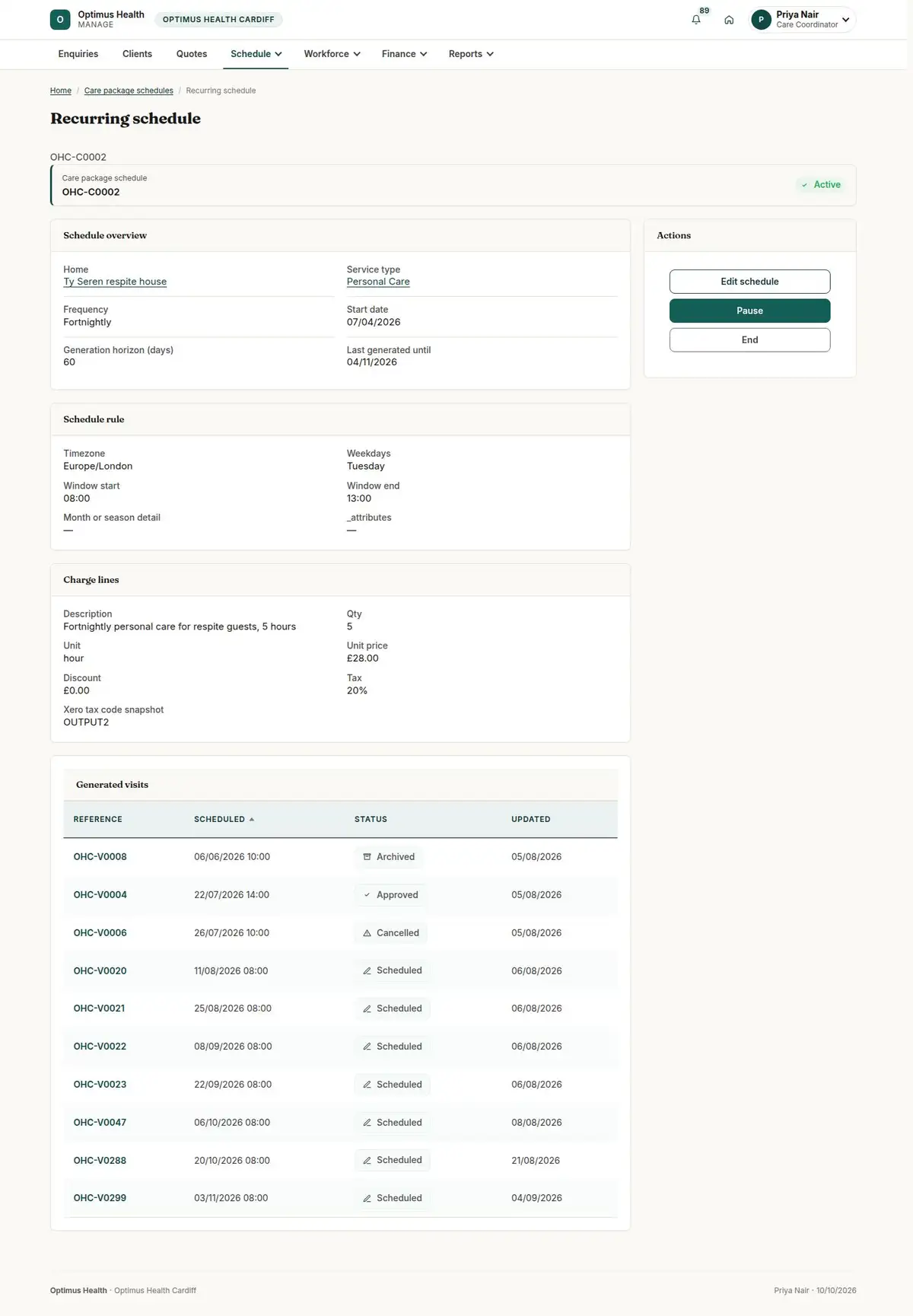Open visit OHC-V0023
Image resolution: width=913 pixels, height=1316 pixels.
[x=100, y=1085]
